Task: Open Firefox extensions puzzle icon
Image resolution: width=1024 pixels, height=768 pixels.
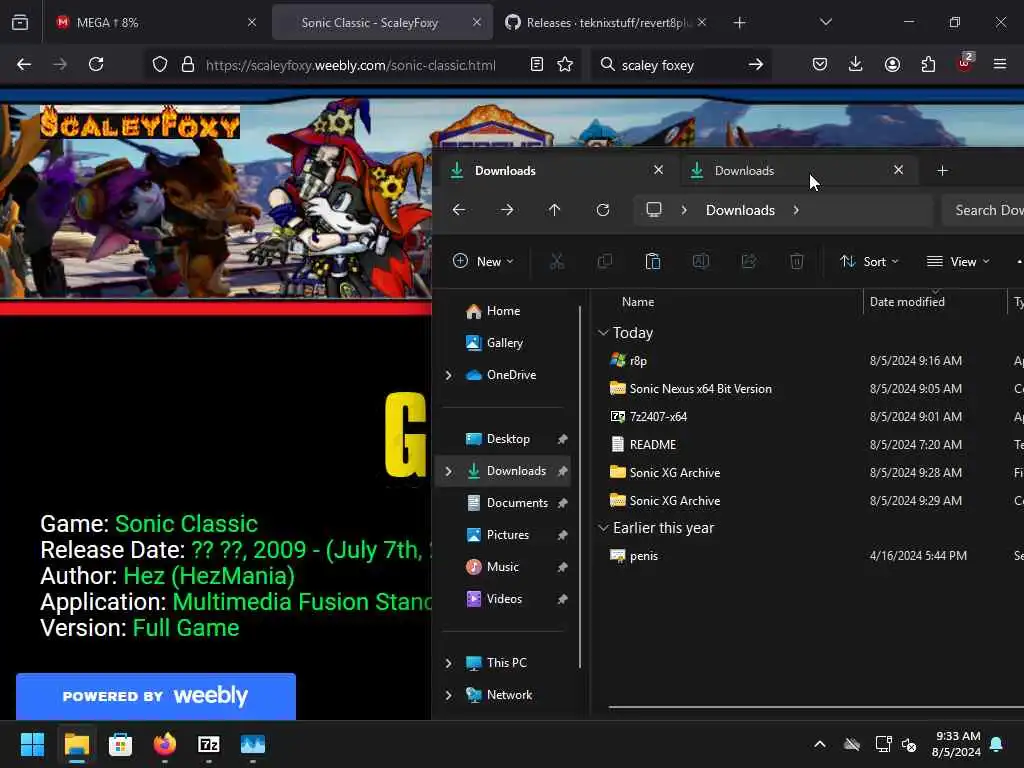Action: [x=928, y=64]
